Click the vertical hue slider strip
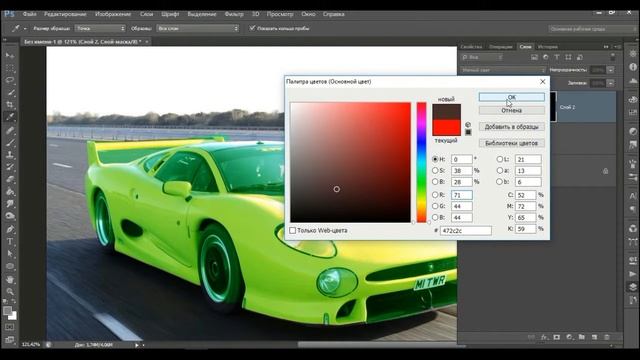 coord(421,162)
